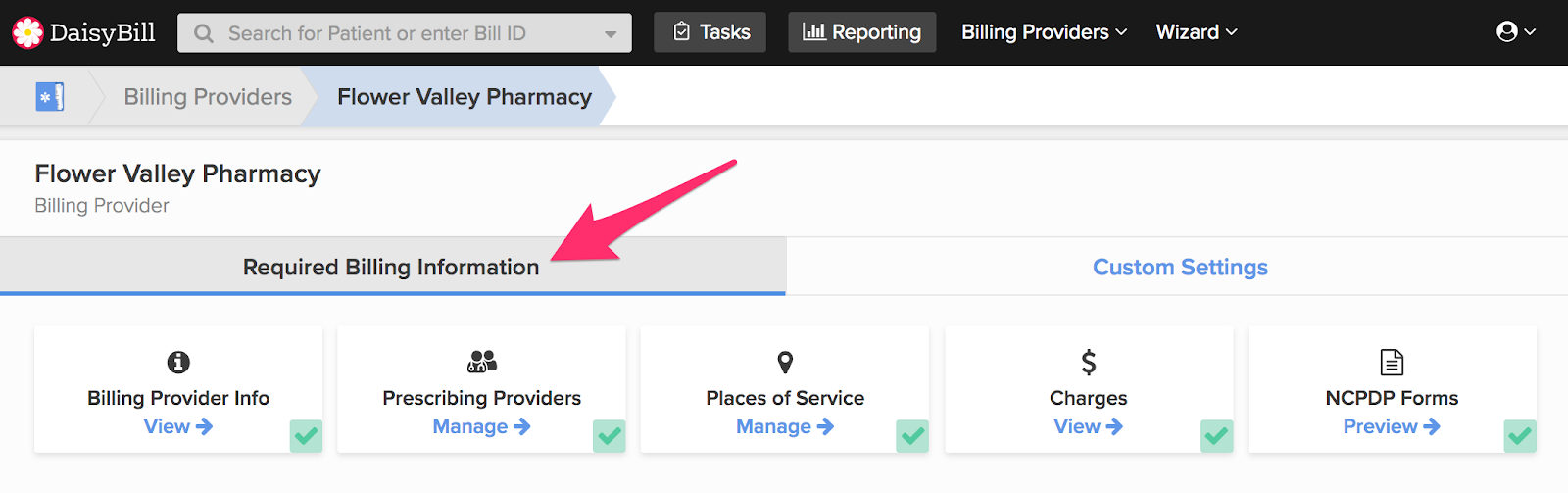This screenshot has height=493, width=1568.
Task: Click the blue address book breadcrumb icon
Action: coord(50,97)
